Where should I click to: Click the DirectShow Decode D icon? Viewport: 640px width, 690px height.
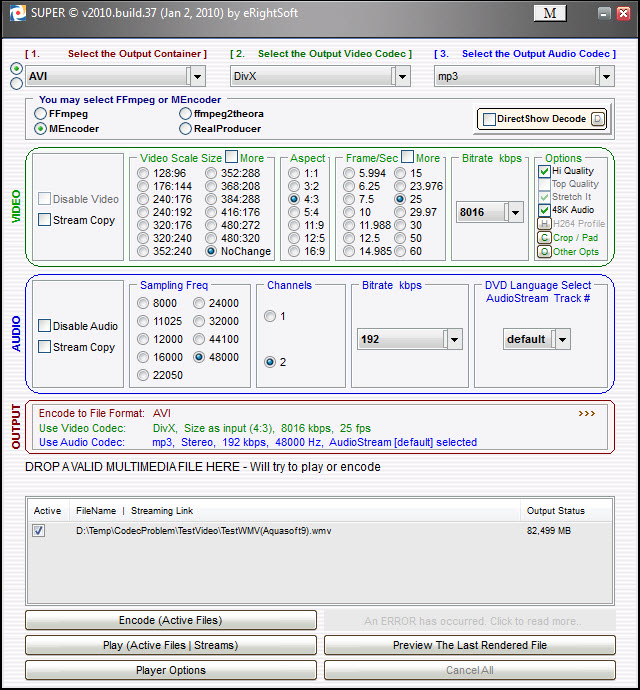598,119
